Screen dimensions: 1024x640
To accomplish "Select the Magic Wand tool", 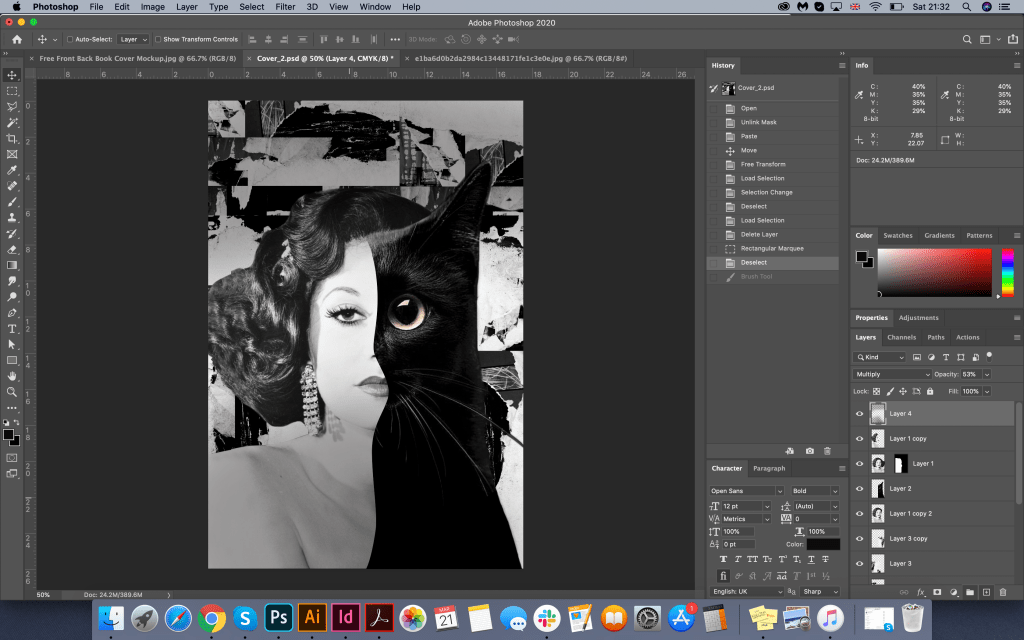I will tap(12, 122).
